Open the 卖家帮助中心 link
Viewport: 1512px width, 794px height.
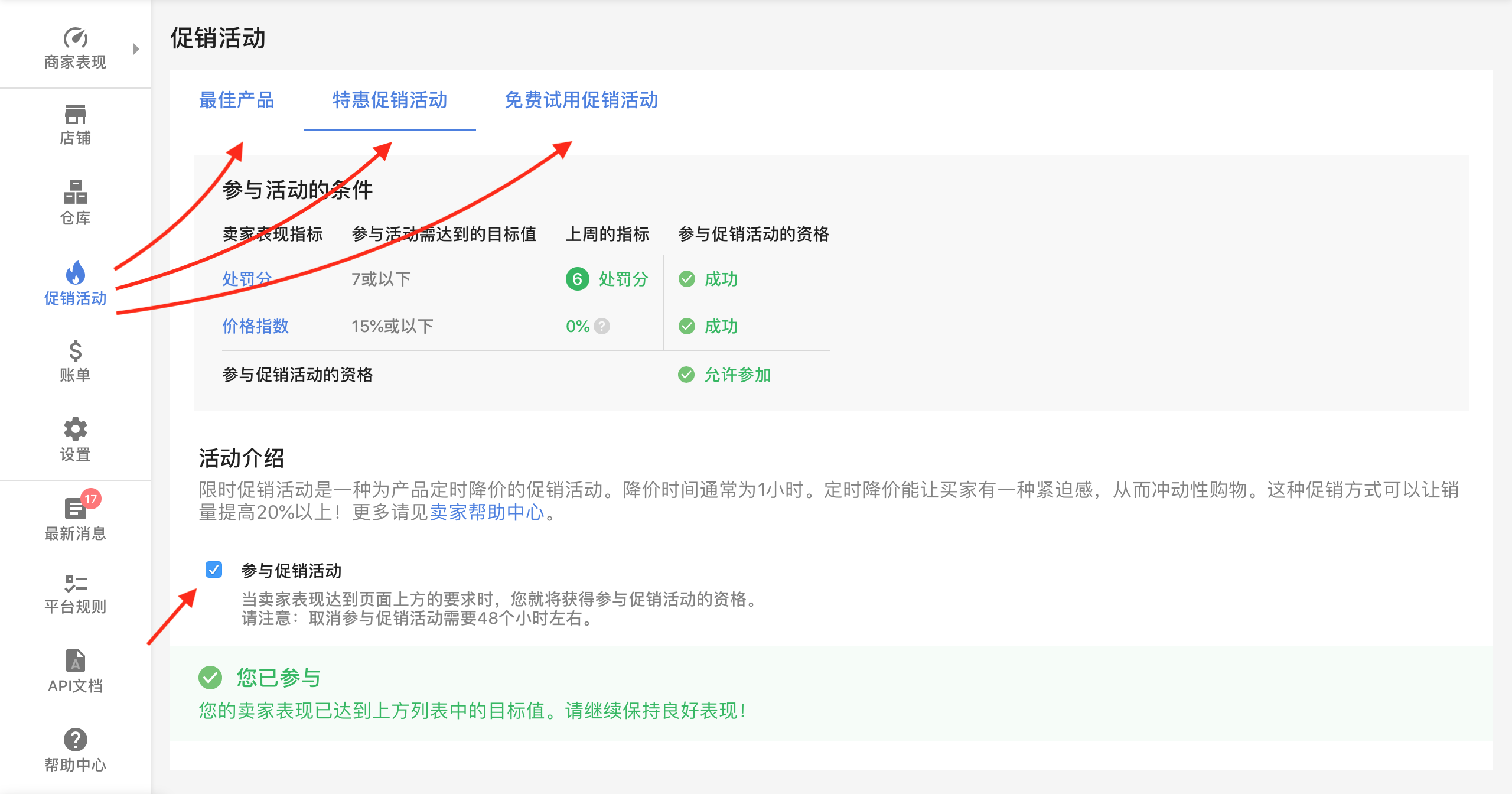pos(487,513)
